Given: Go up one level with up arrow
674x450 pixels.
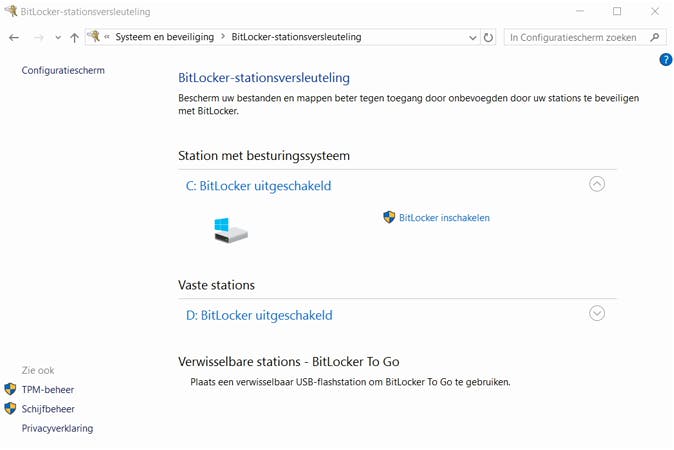Looking at the screenshot, I should coord(74,37).
